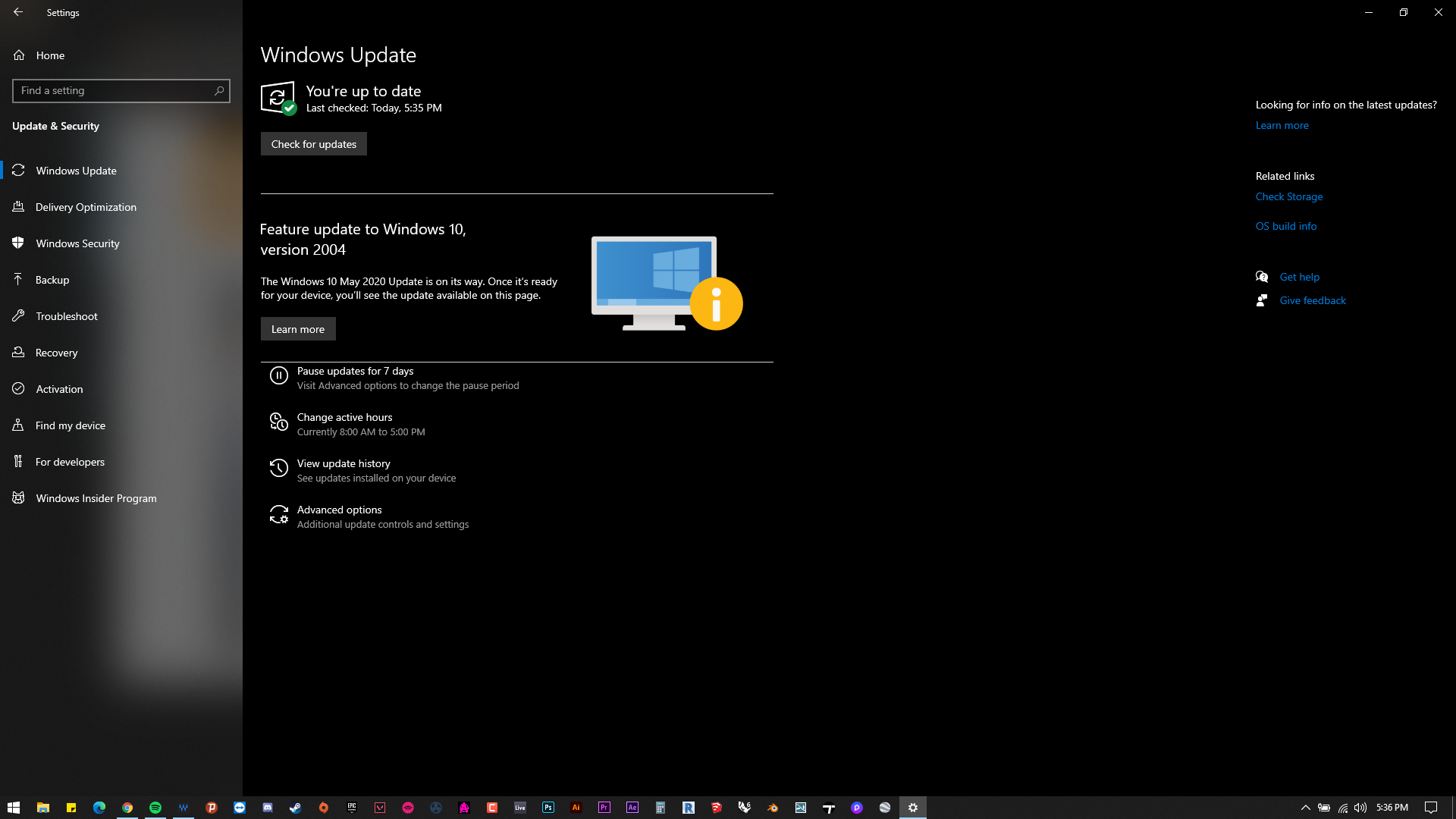
Task: Open the Recovery section
Action: [57, 352]
